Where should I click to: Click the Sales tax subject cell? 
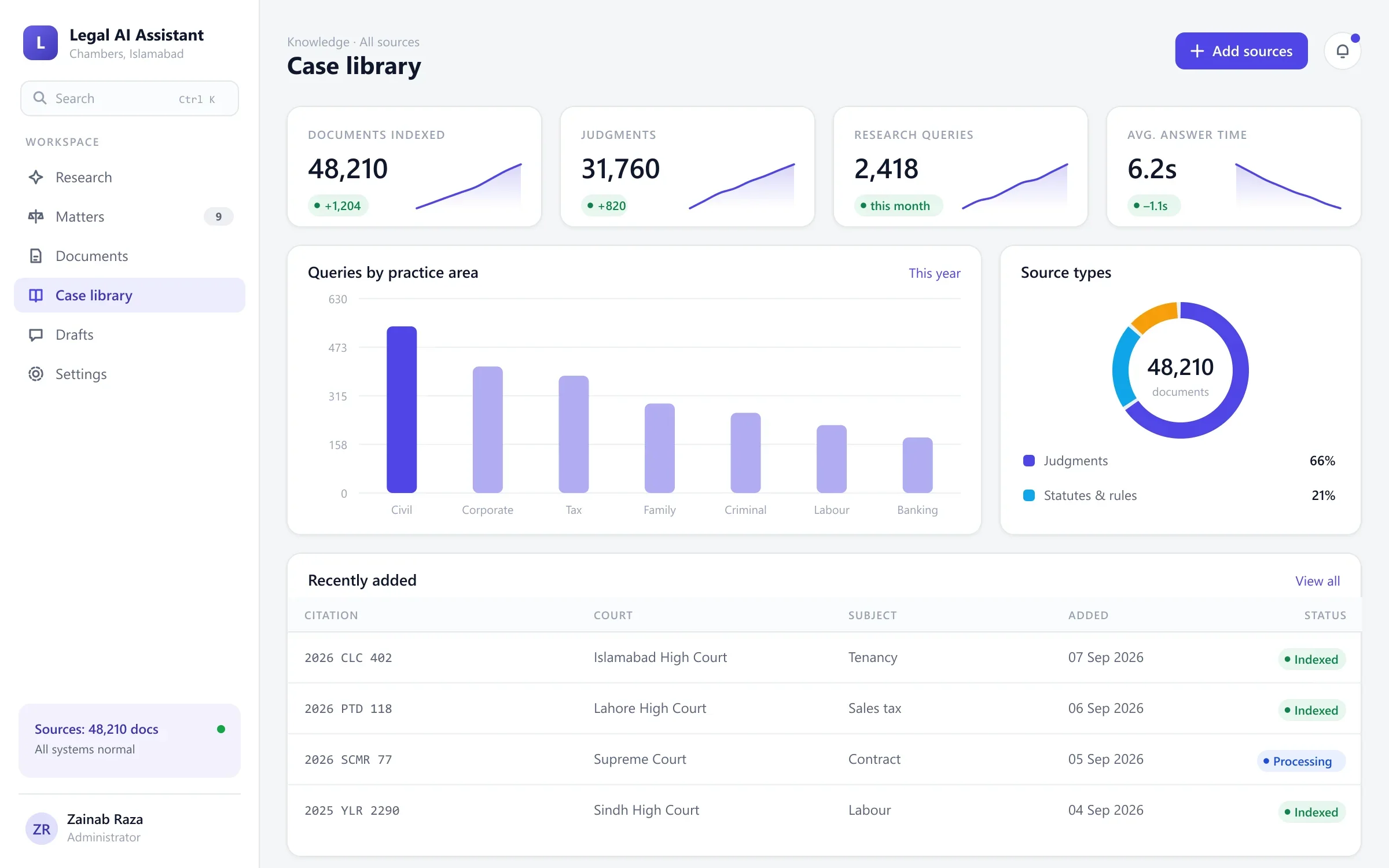(874, 708)
